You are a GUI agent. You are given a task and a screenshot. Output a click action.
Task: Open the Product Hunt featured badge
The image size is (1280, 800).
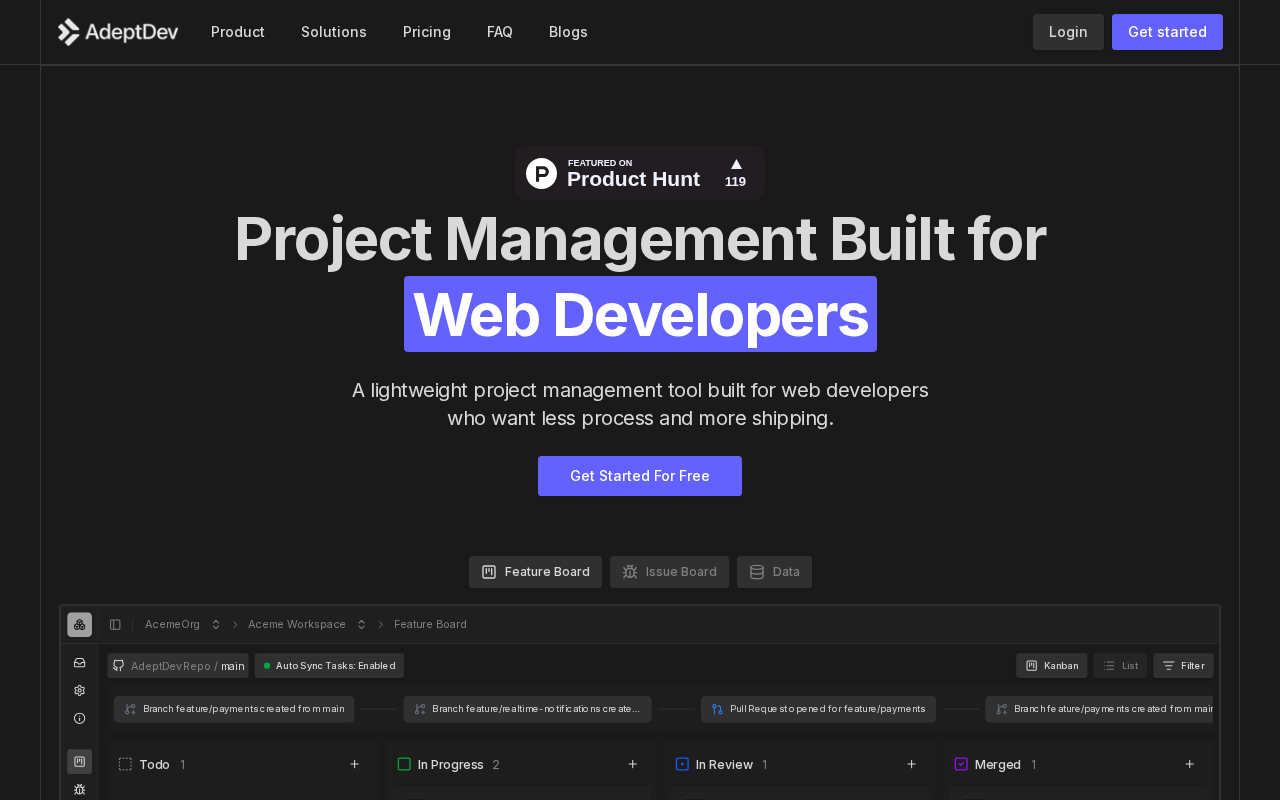point(640,173)
